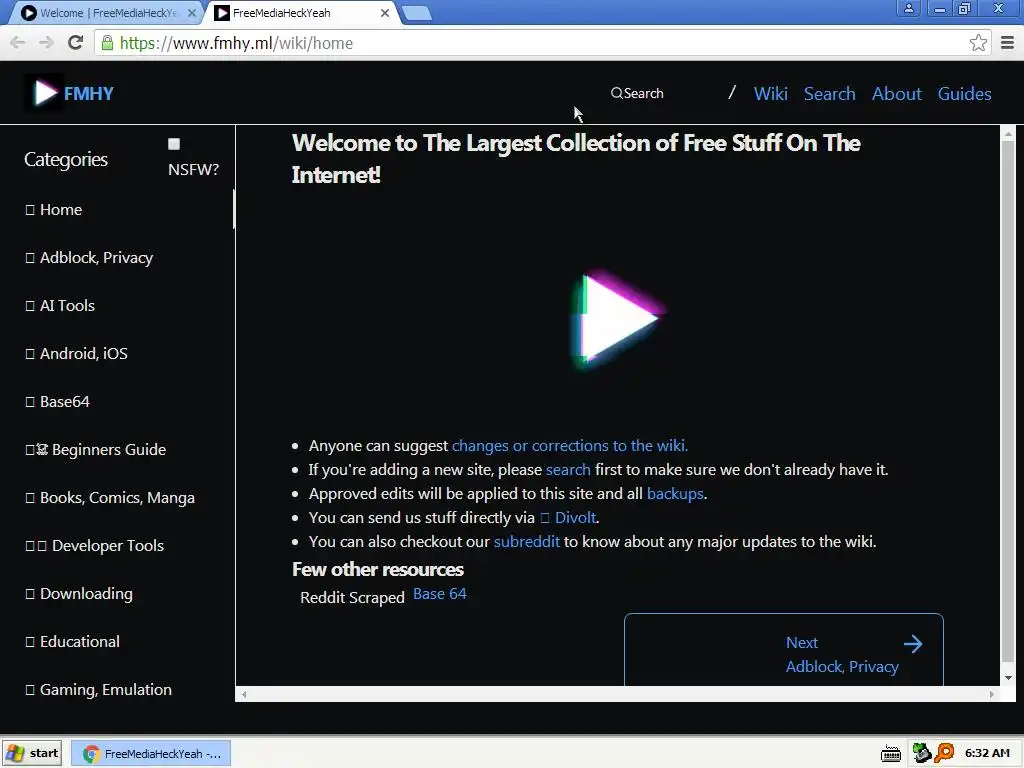This screenshot has height=768, width=1024.
Task: Click the large play logo image
Action: (x=618, y=318)
